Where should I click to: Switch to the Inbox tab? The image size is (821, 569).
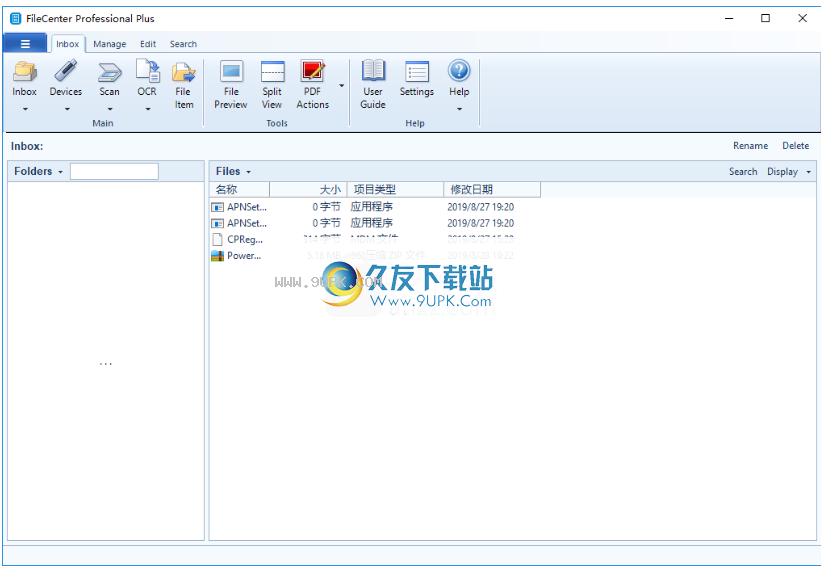click(x=68, y=44)
